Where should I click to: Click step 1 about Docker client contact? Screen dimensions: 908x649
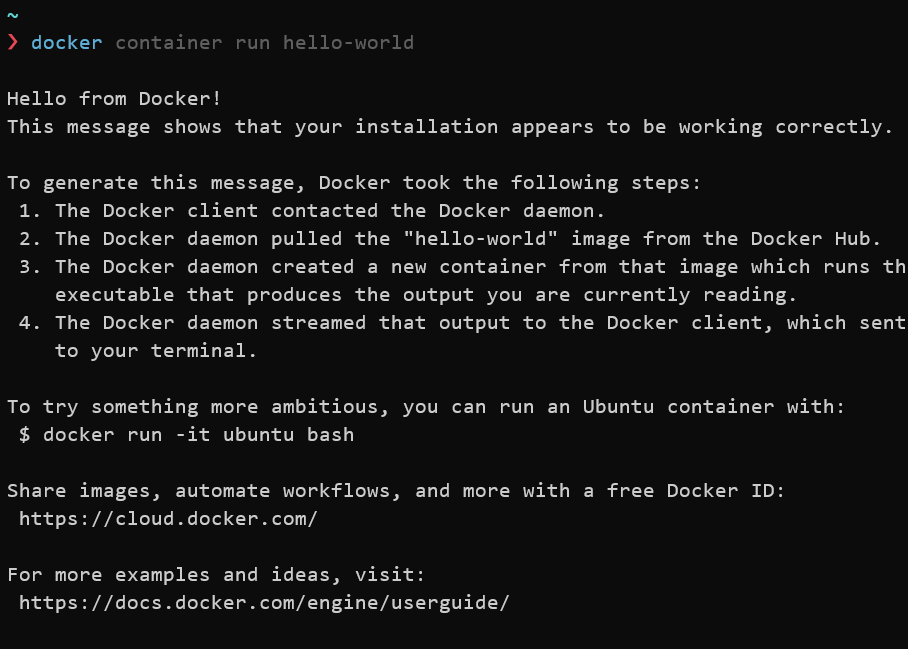pyautogui.click(x=312, y=211)
